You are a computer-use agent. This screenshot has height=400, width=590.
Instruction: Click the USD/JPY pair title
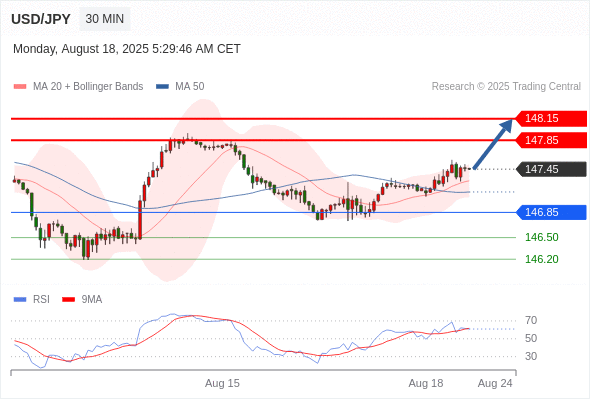pyautogui.click(x=41, y=19)
